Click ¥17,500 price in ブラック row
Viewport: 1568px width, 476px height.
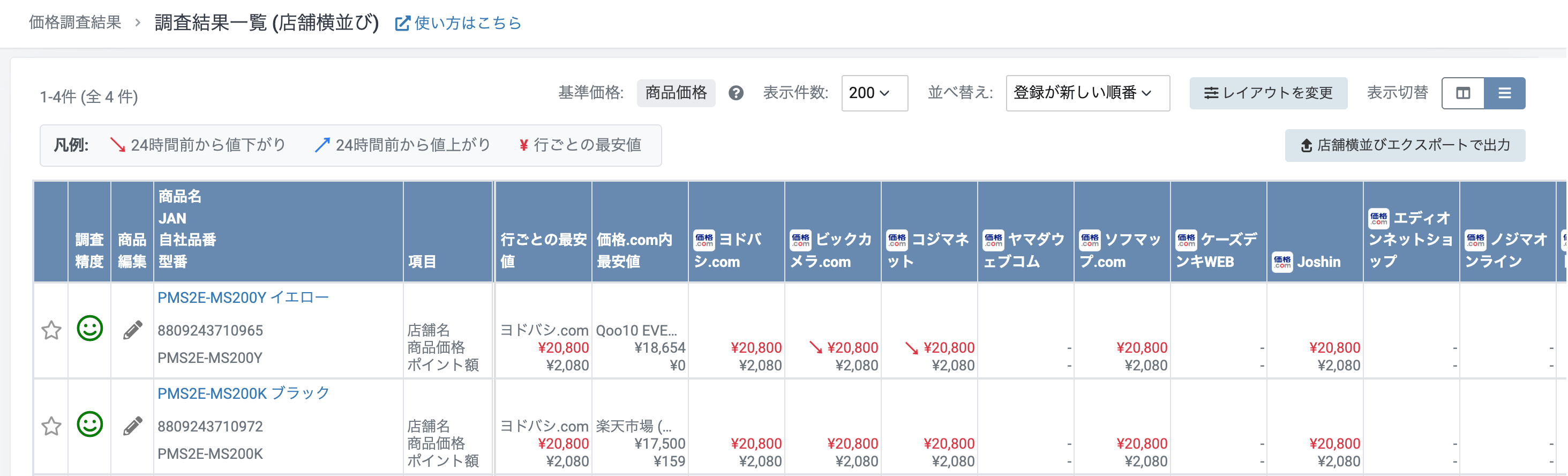pyautogui.click(x=660, y=444)
